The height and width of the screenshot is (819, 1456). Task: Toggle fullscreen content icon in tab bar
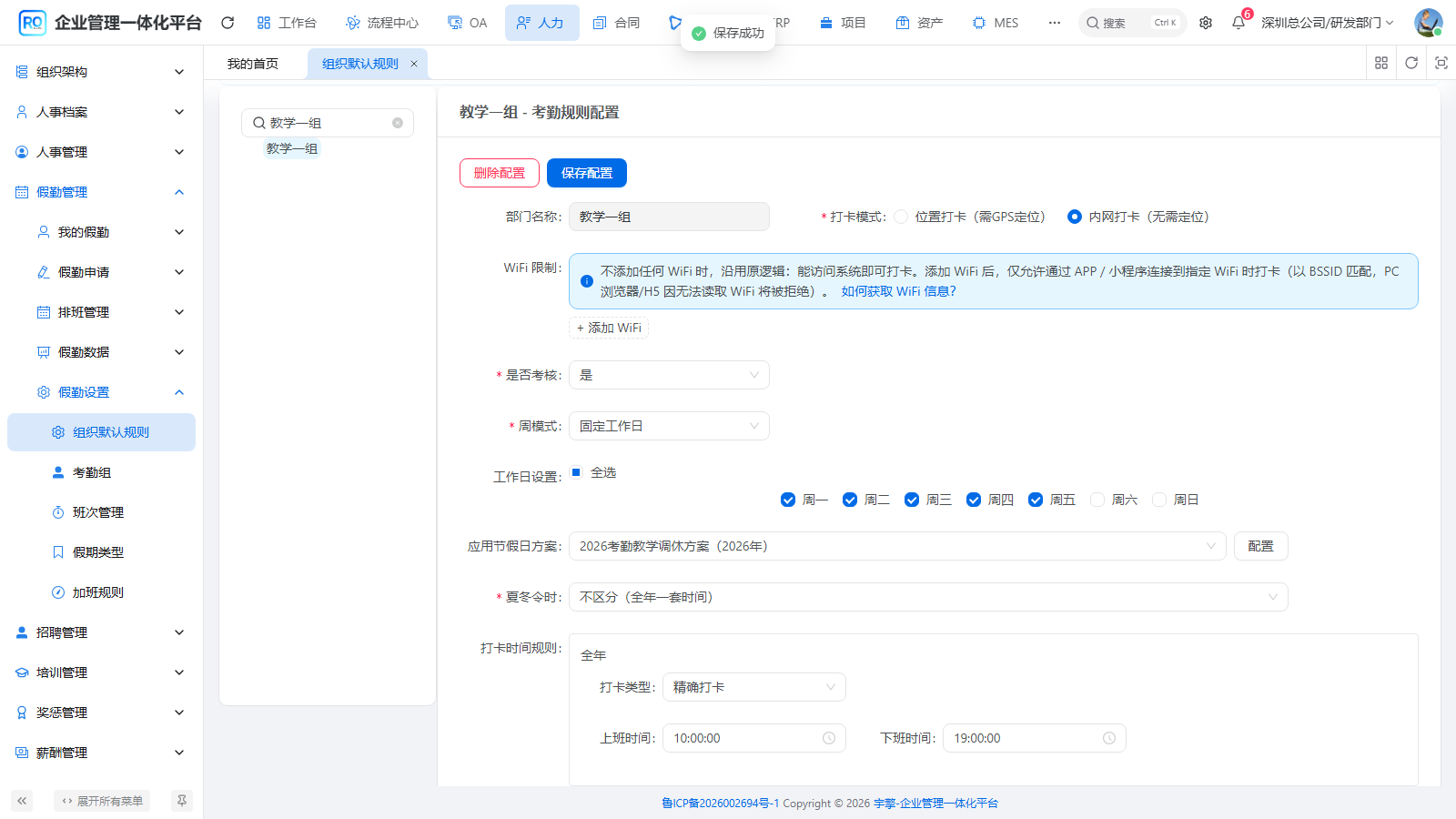1441,63
